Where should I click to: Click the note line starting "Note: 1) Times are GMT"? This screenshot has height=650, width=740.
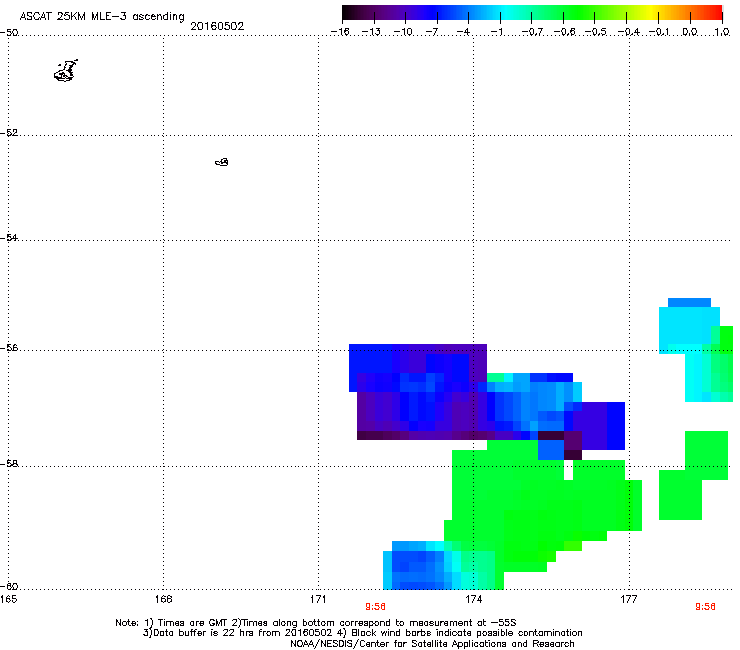click(316, 623)
